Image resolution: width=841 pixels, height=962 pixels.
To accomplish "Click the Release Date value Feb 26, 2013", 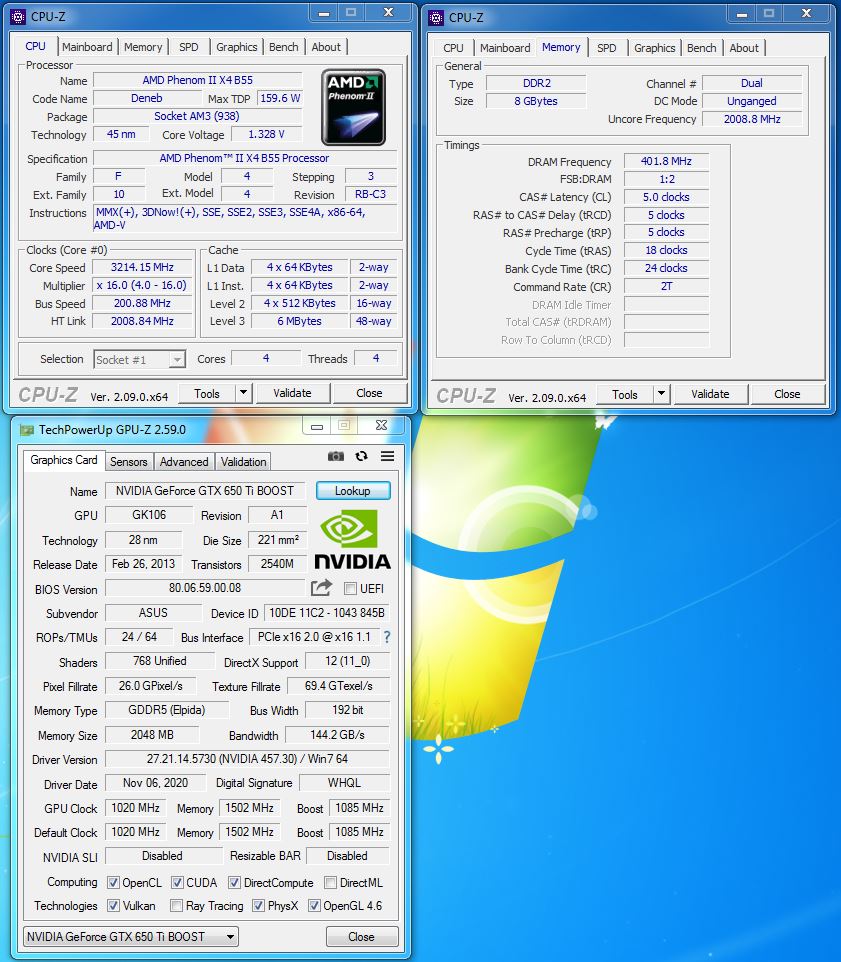I will [x=143, y=564].
